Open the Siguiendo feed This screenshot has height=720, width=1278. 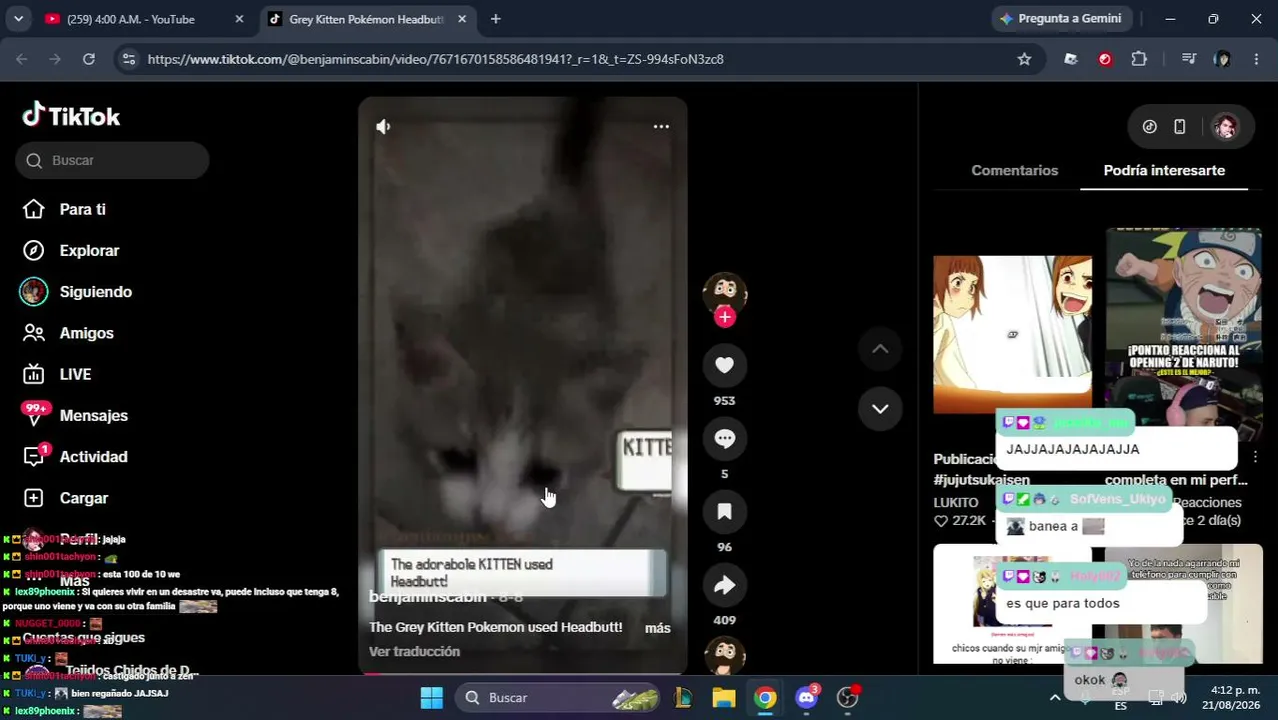95,292
